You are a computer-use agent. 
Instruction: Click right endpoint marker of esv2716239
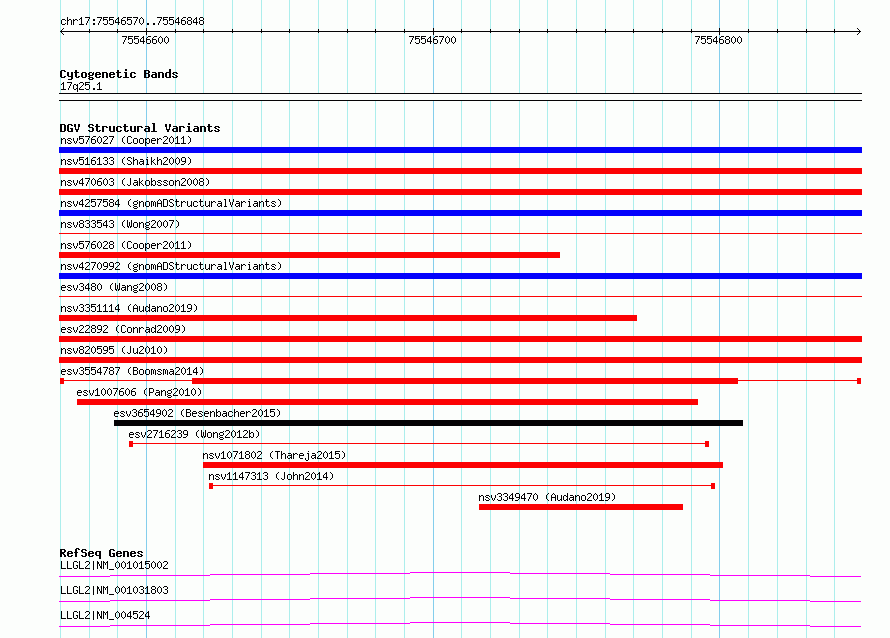click(707, 444)
